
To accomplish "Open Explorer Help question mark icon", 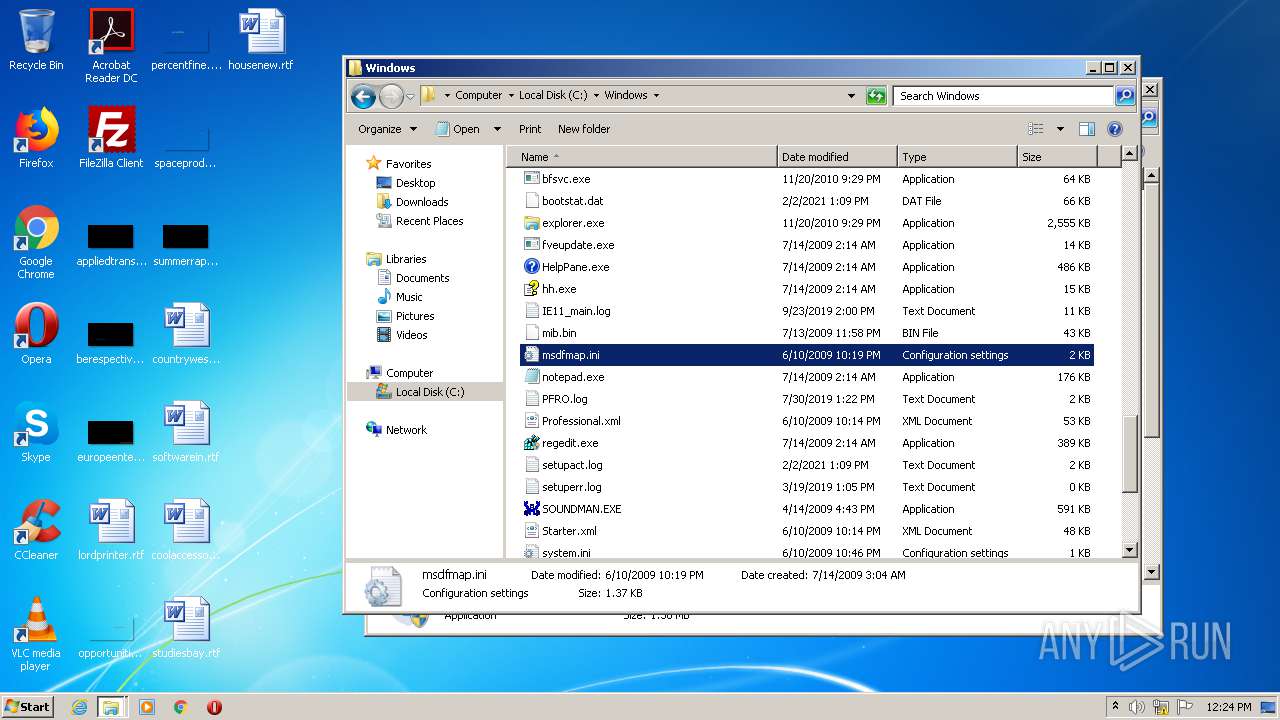I will pyautogui.click(x=1115, y=129).
